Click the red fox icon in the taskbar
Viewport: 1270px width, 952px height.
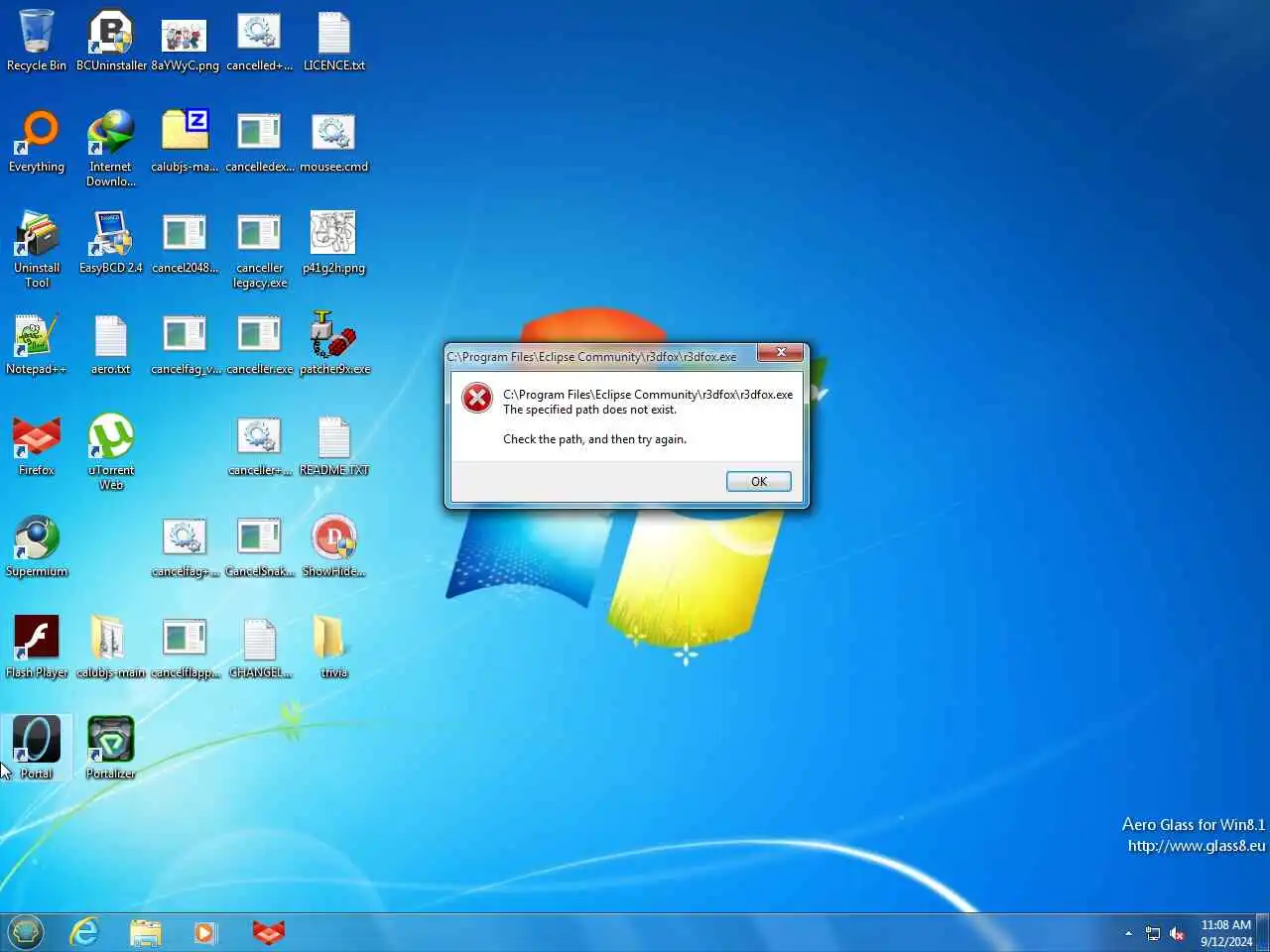[x=269, y=932]
